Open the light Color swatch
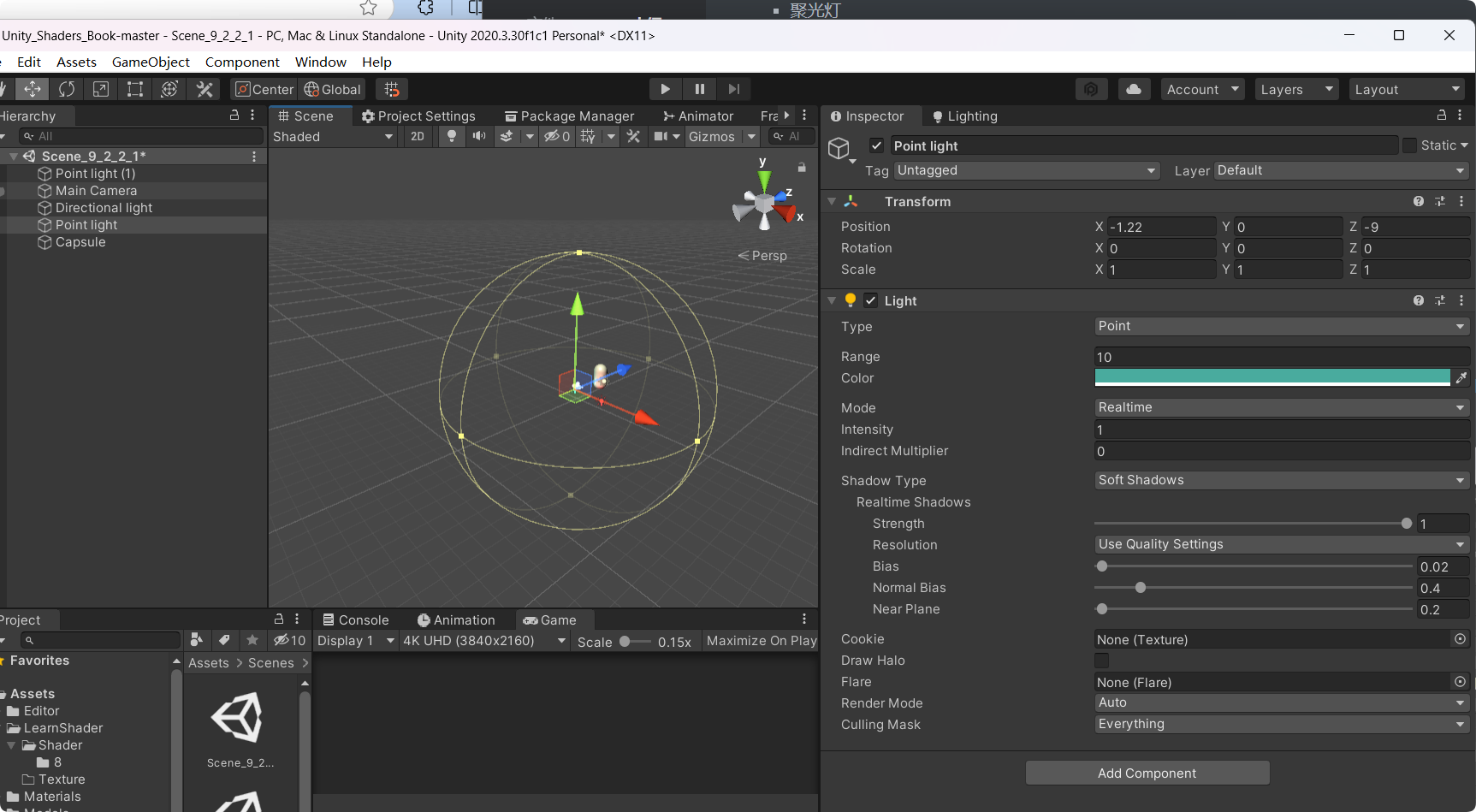The width and height of the screenshot is (1476, 812). [1272, 377]
